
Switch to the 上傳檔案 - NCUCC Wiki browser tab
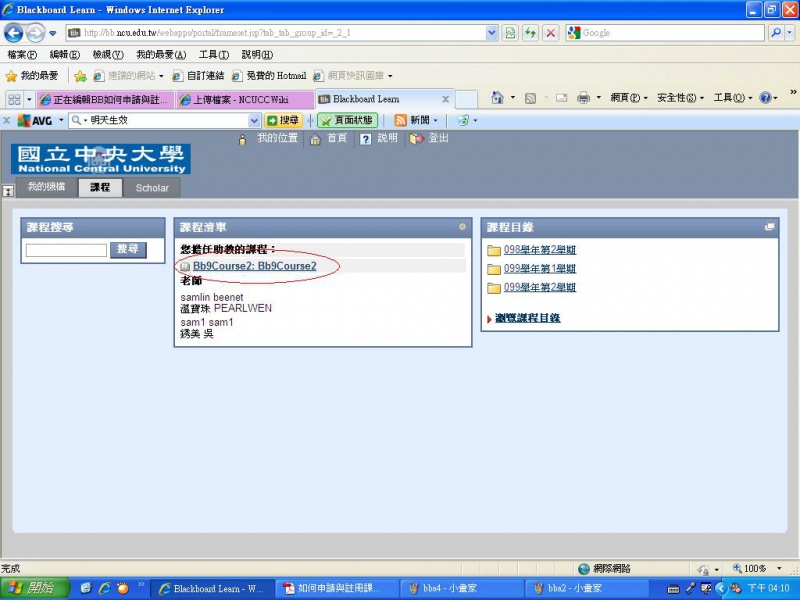(x=243, y=100)
